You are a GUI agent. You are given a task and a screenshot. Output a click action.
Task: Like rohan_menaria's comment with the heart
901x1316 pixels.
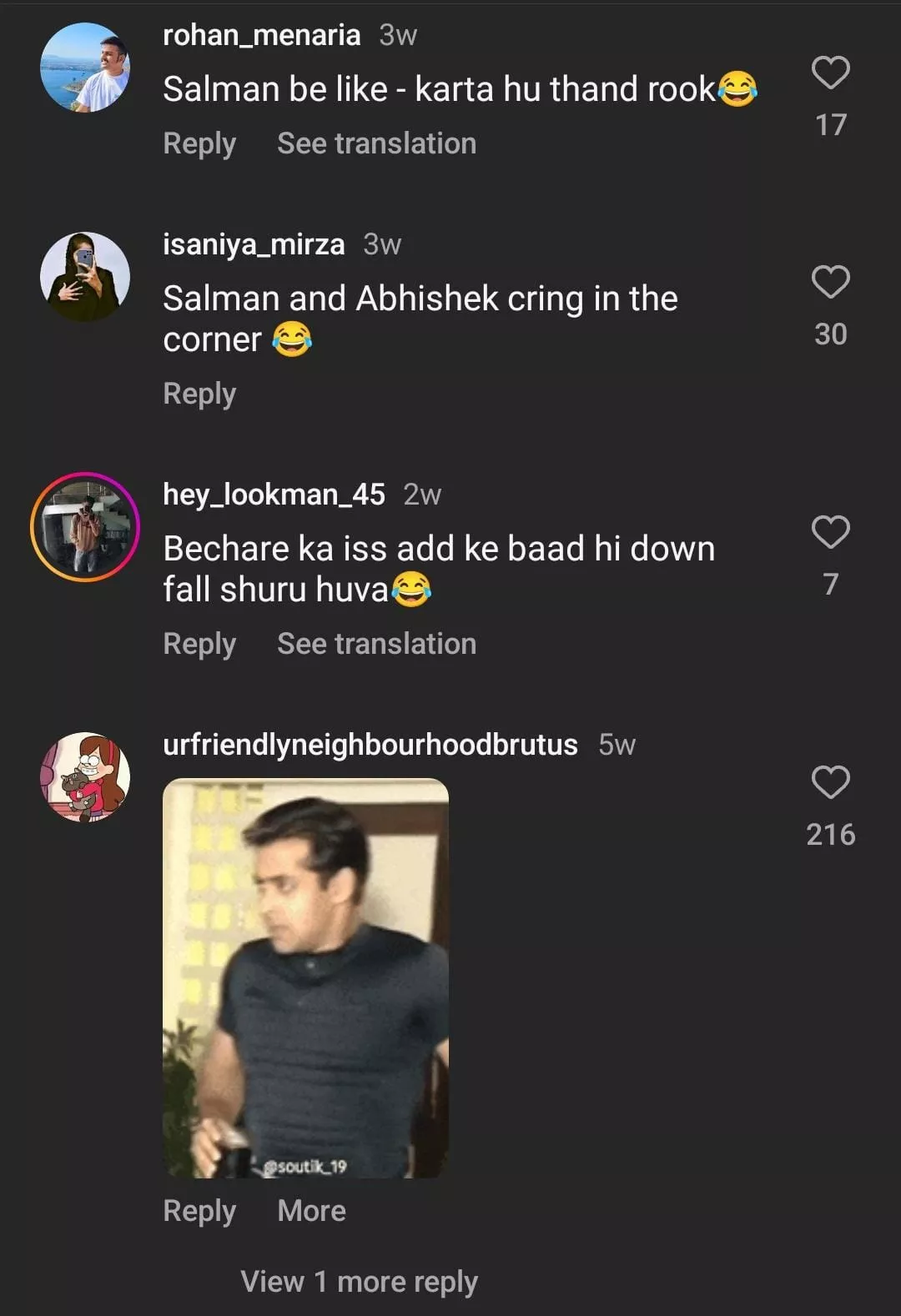click(830, 73)
